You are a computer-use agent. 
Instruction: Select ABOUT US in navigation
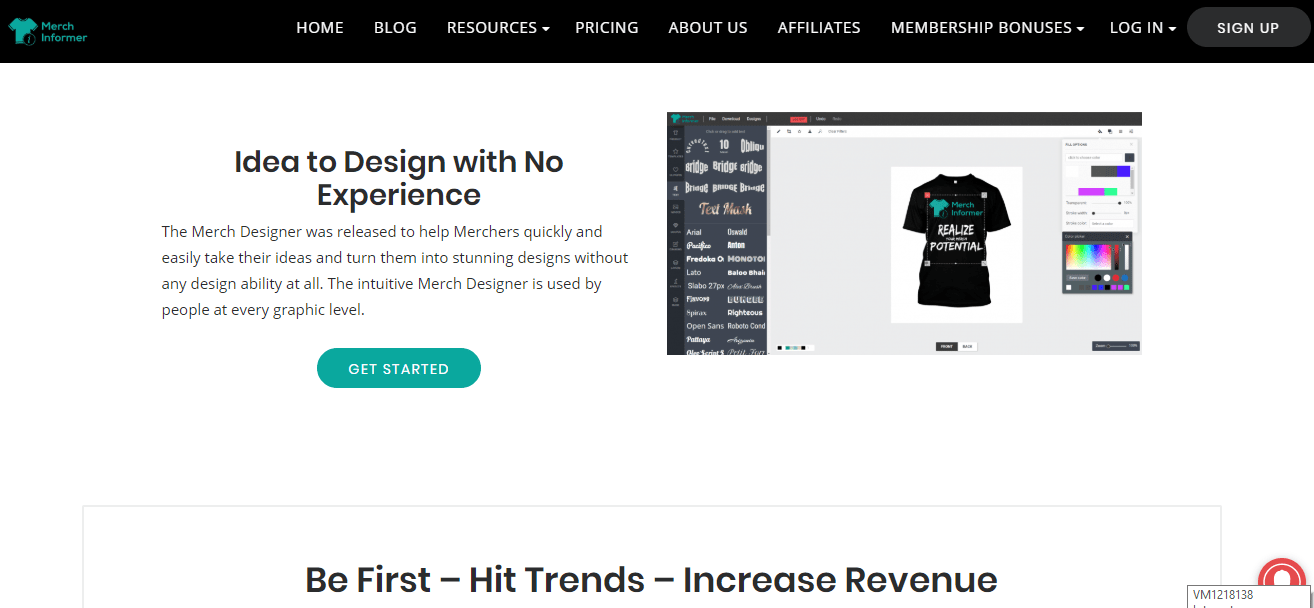[708, 28]
